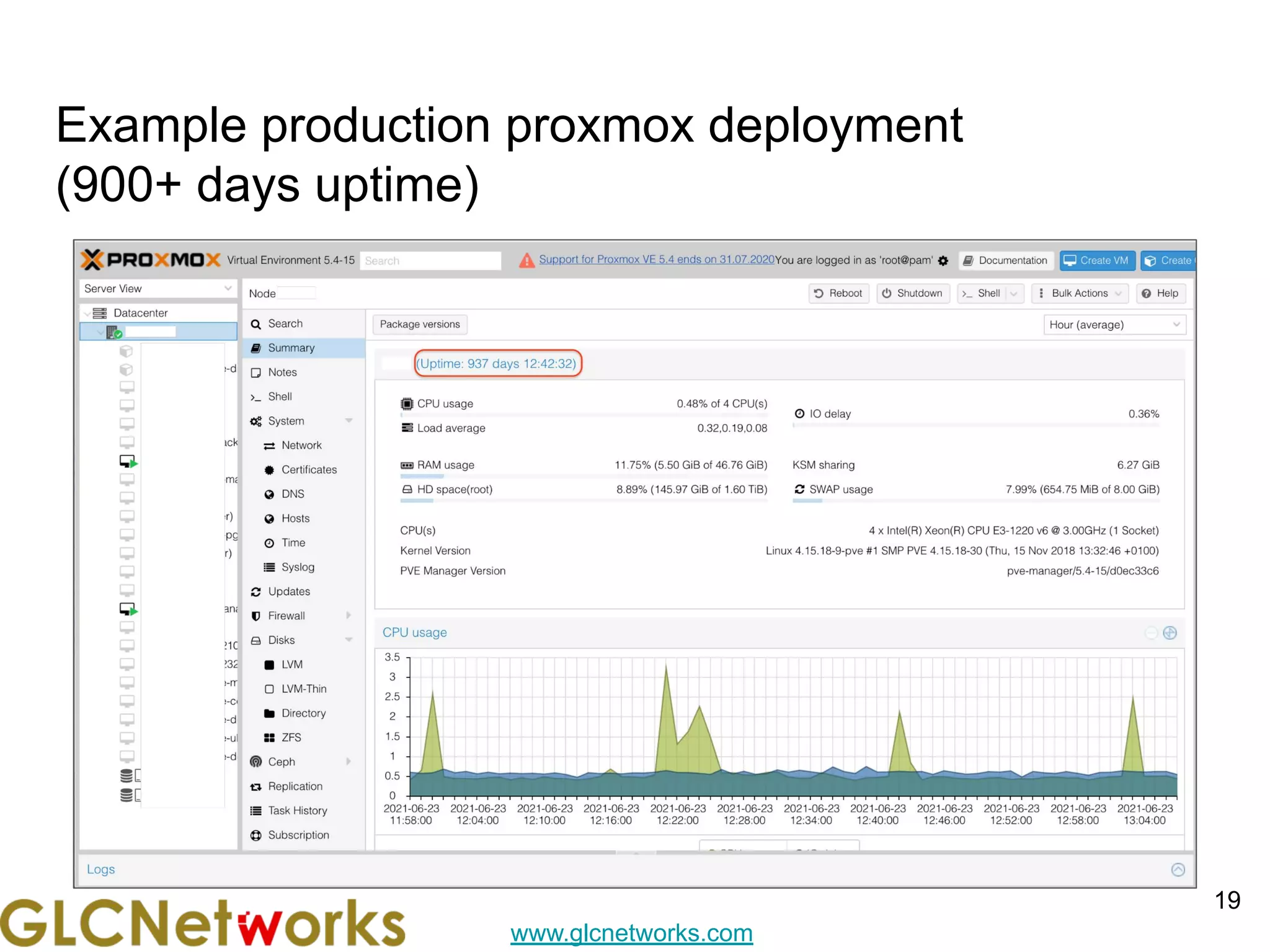Open the Server View dropdown
1270x952 pixels.
pyautogui.click(x=158, y=288)
